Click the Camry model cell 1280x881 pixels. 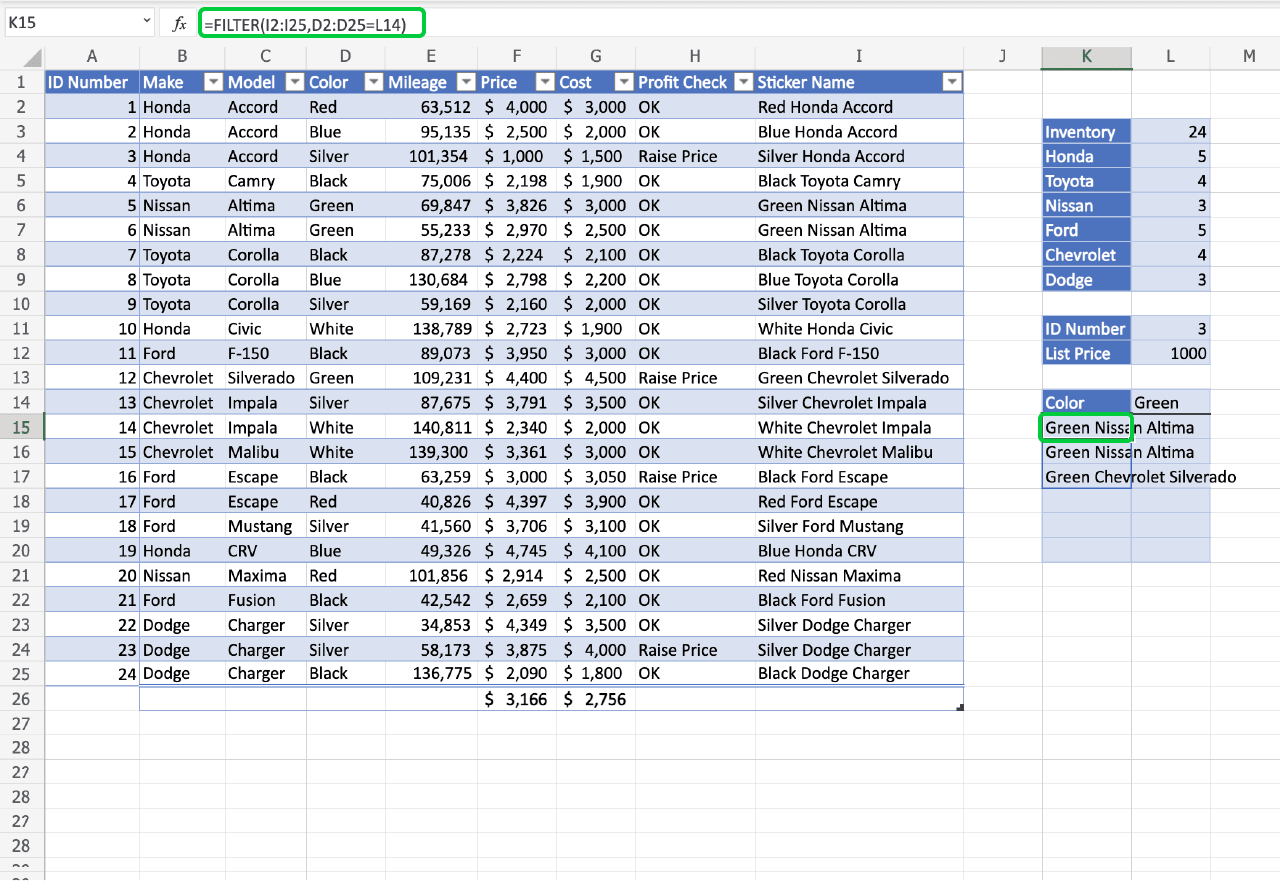point(265,181)
